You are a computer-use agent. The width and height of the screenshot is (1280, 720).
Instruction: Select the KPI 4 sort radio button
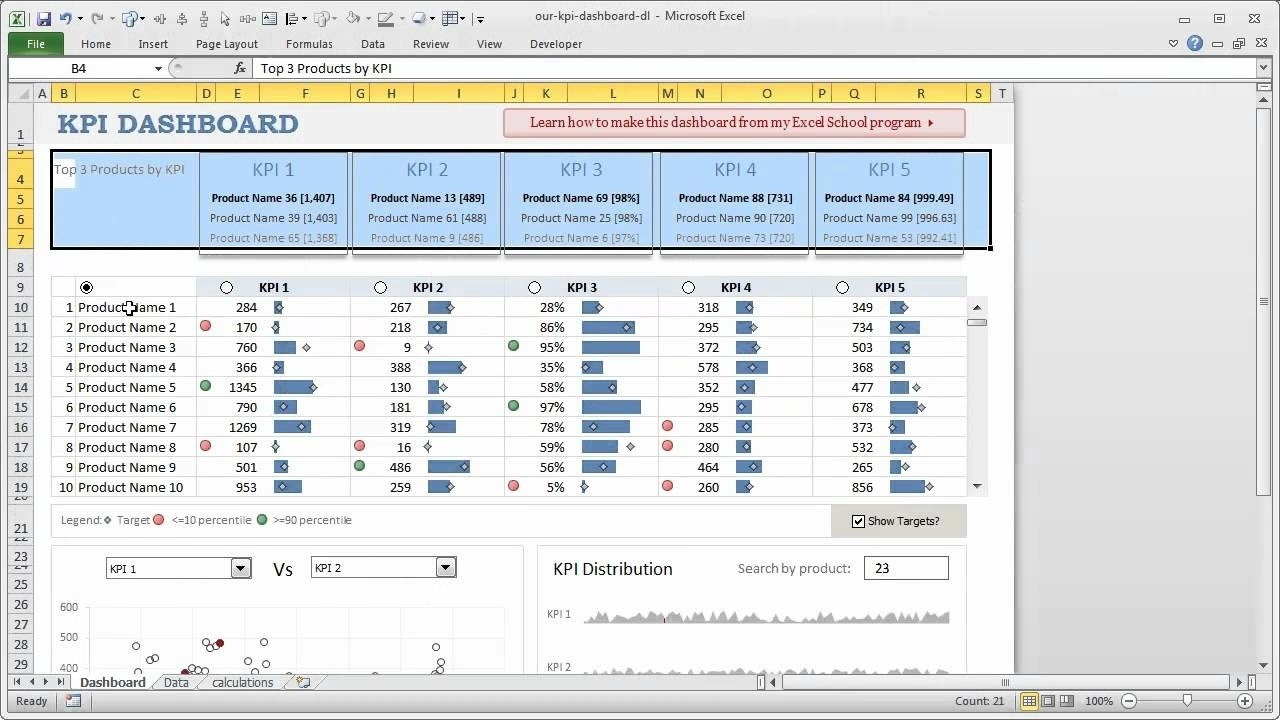pos(688,287)
